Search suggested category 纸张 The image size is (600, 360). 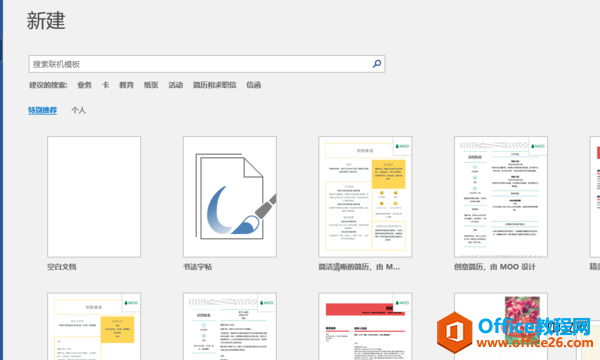point(151,85)
